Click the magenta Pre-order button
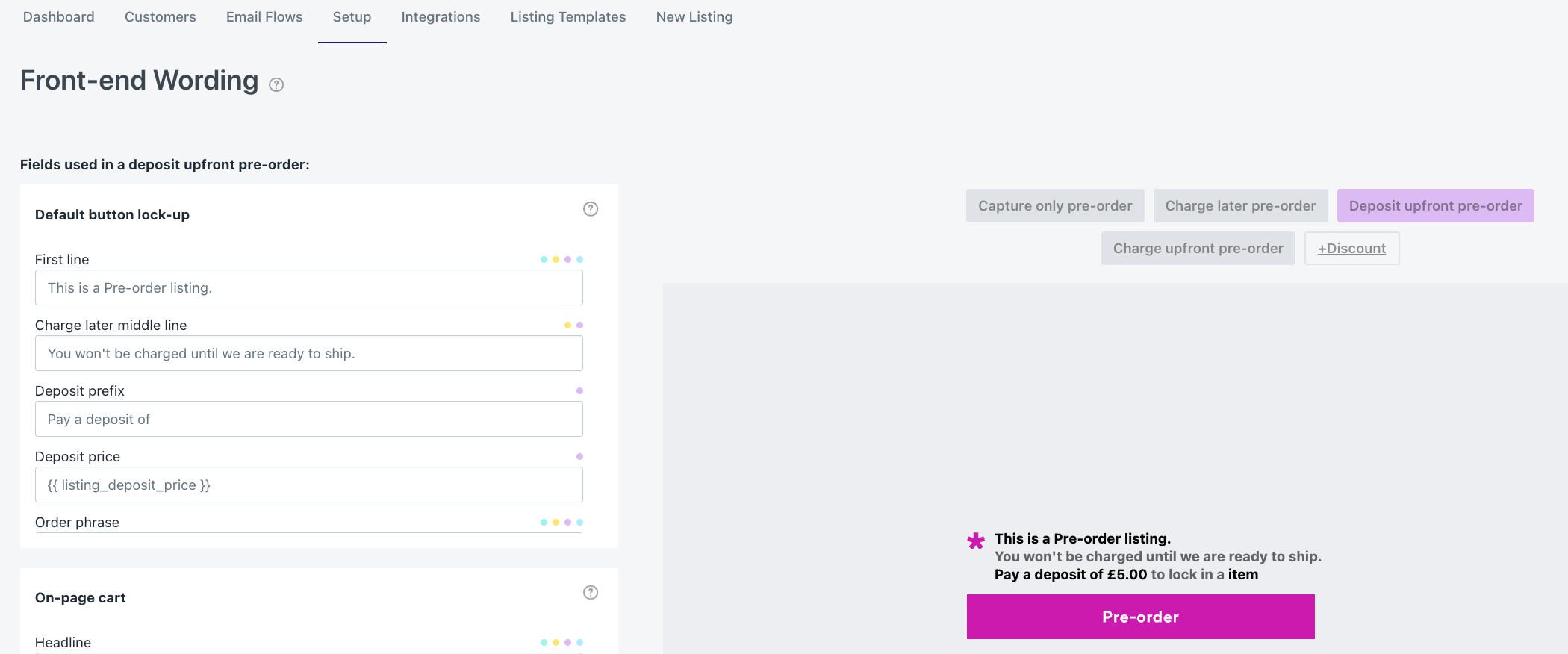This screenshot has width=1568, height=654. (x=1140, y=617)
